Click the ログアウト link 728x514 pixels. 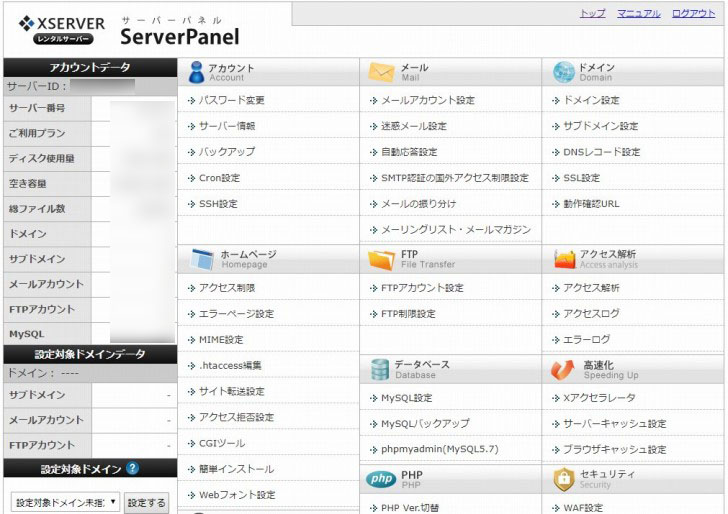click(694, 13)
